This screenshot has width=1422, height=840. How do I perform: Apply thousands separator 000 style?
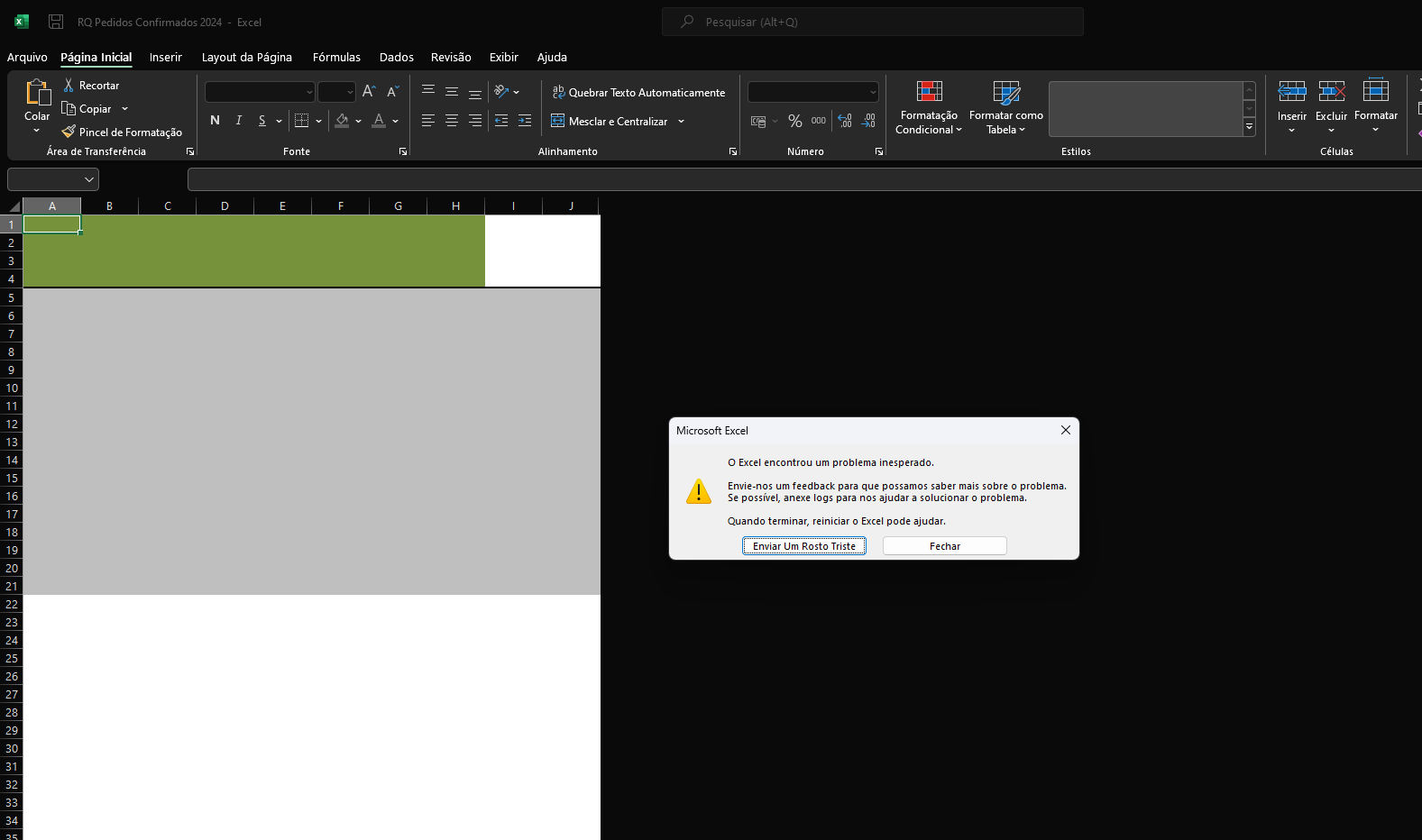pyautogui.click(x=819, y=121)
